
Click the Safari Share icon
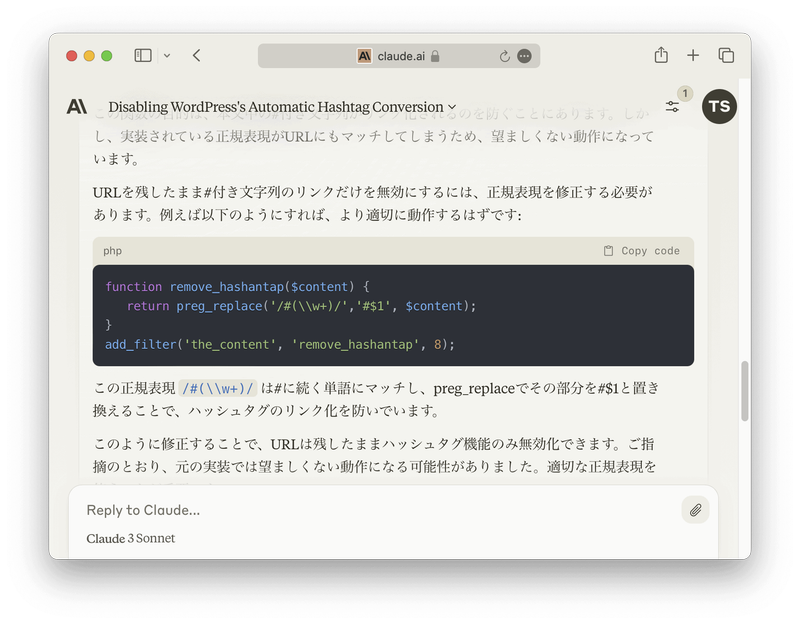(x=661, y=56)
